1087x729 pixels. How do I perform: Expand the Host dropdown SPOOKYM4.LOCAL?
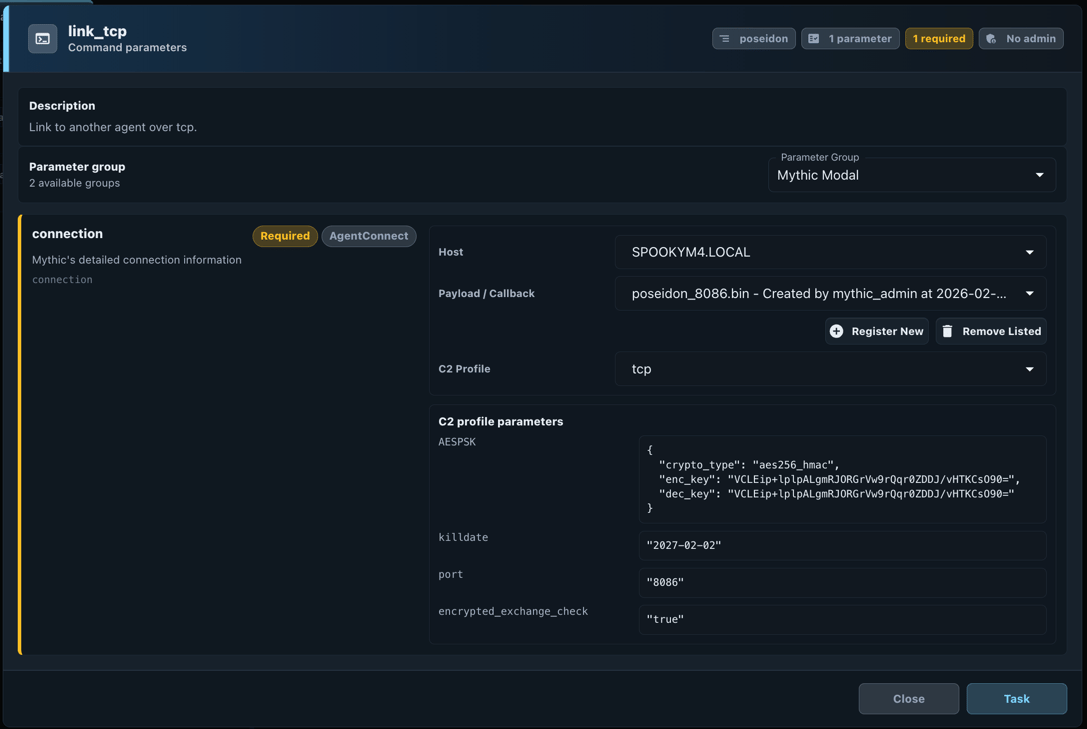831,252
